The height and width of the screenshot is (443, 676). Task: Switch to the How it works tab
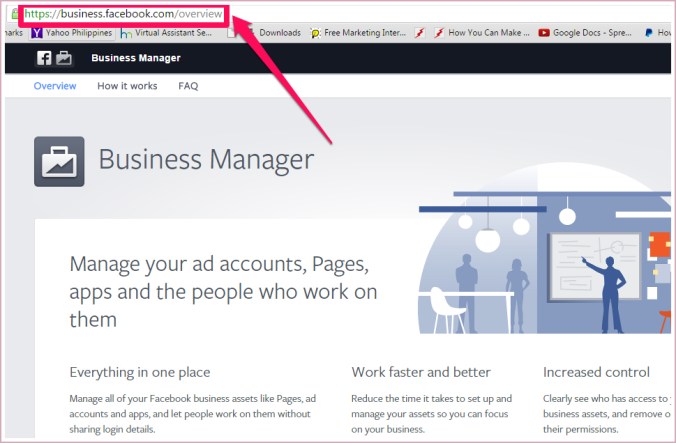click(x=127, y=86)
